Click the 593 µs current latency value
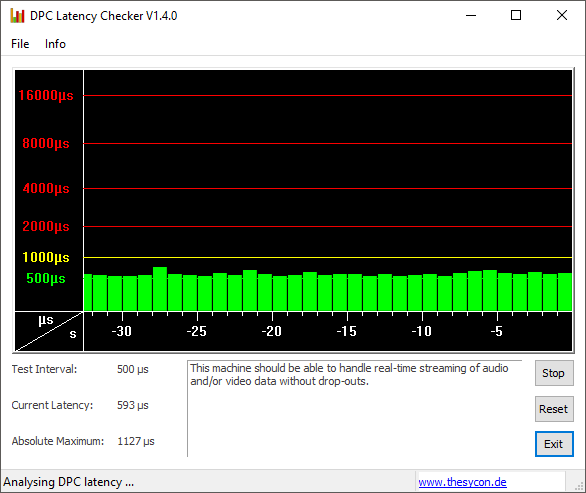Image resolution: width=586 pixels, height=493 pixels. pyautogui.click(x=133, y=405)
